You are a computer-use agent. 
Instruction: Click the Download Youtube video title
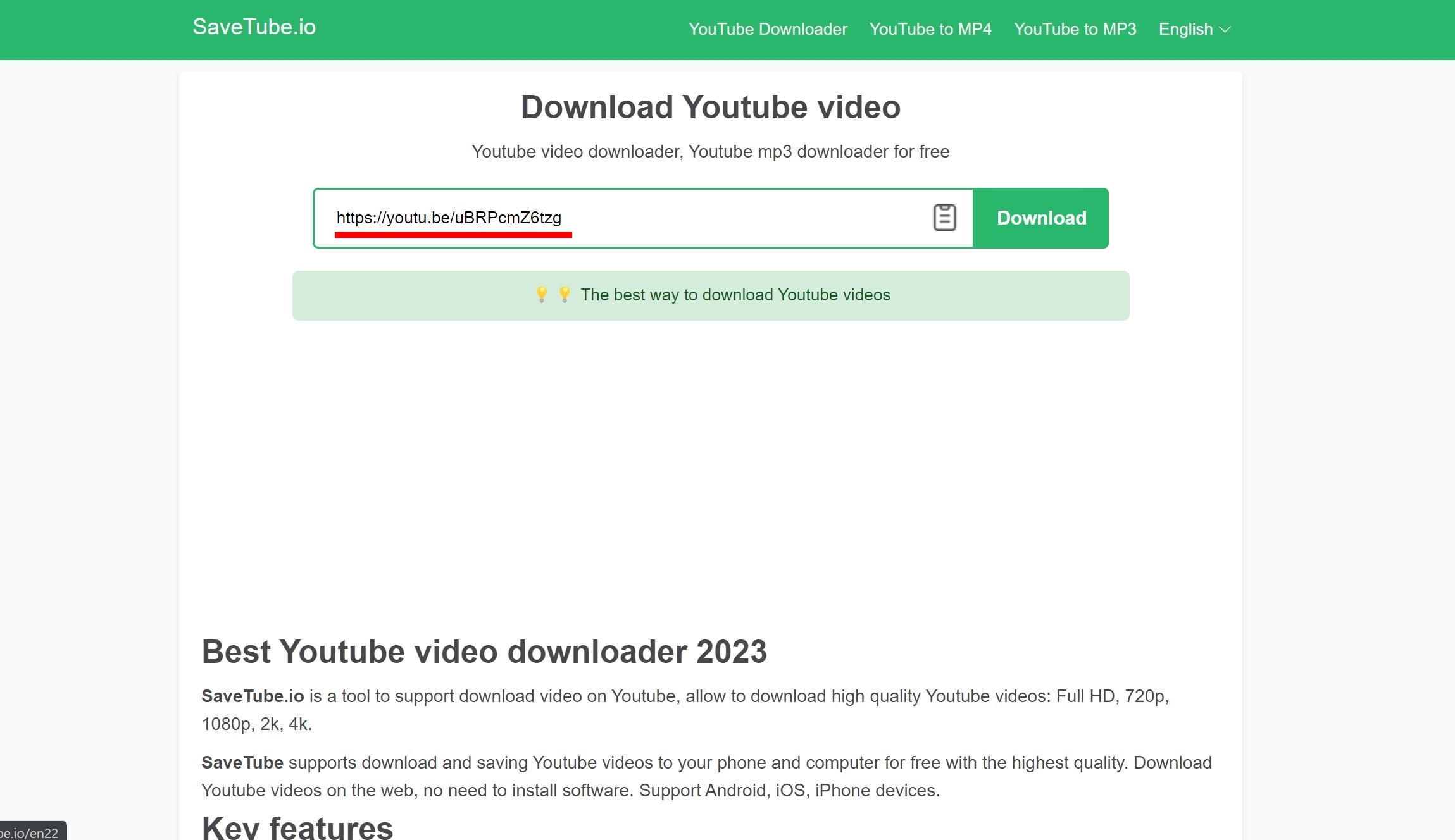tap(709, 106)
